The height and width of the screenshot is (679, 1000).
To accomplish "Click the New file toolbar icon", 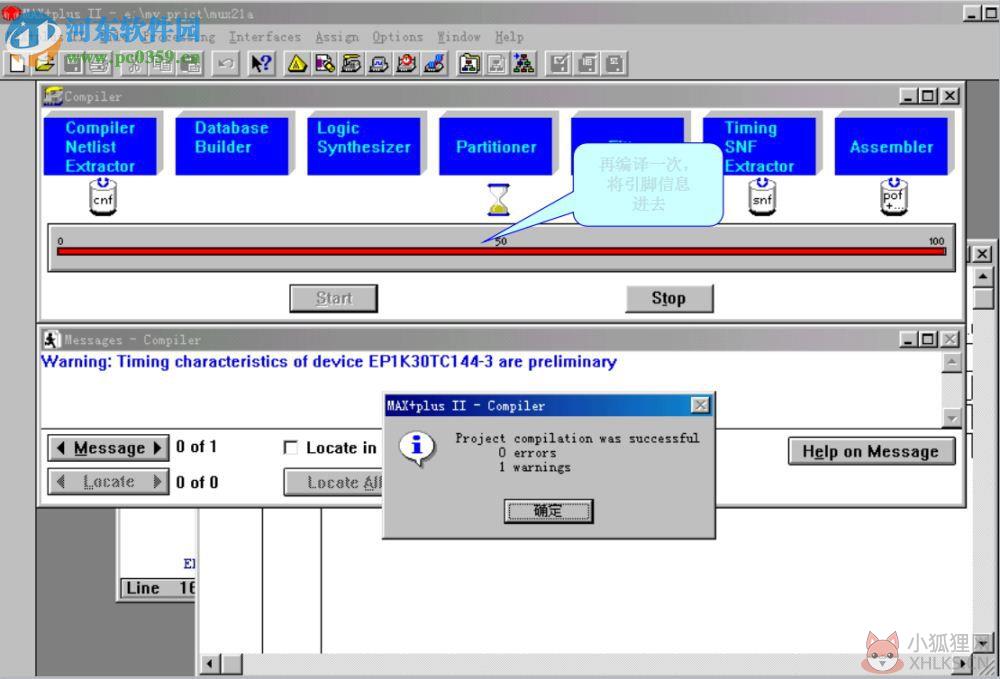I will click(x=17, y=63).
